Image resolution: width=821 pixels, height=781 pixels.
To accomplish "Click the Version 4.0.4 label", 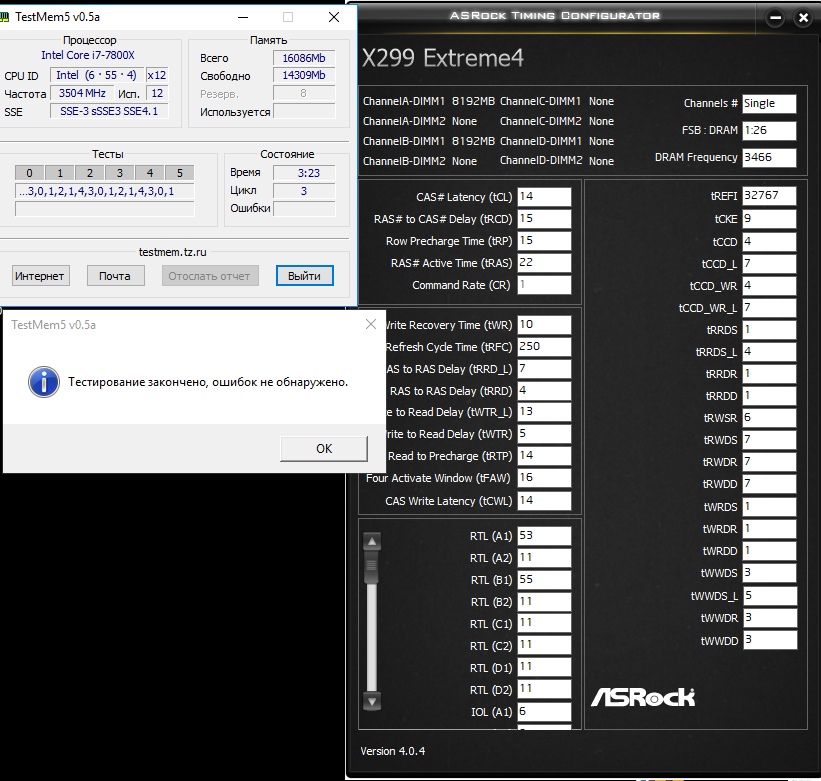I will (393, 751).
